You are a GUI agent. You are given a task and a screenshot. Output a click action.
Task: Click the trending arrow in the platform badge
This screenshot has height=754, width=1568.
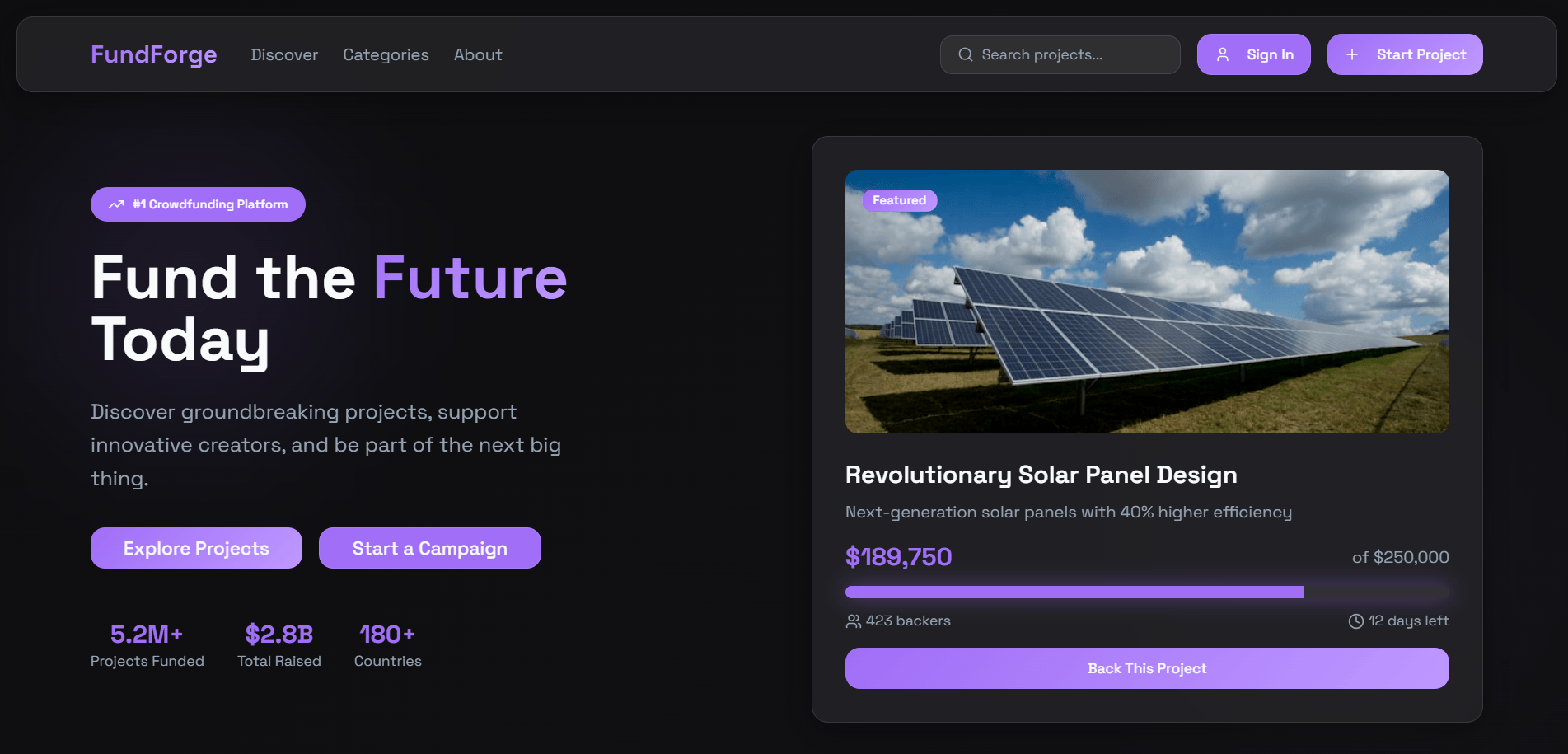[115, 204]
